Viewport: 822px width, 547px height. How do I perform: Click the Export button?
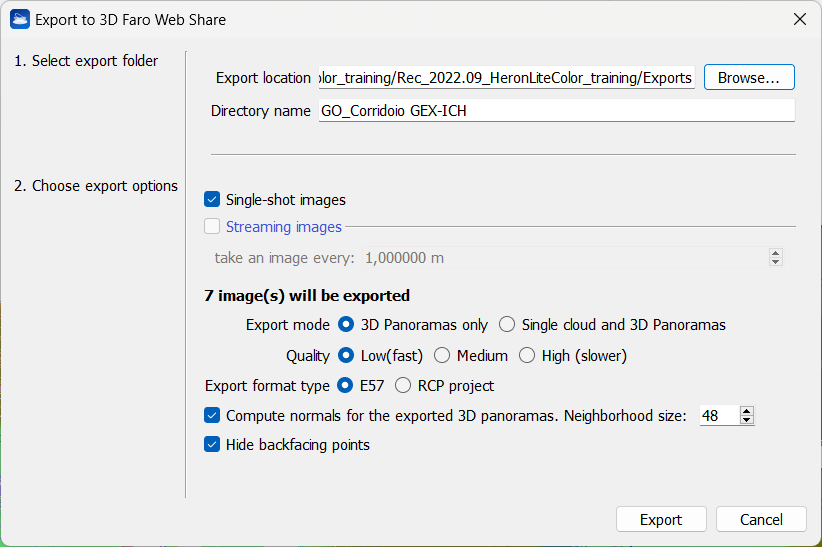point(661,520)
